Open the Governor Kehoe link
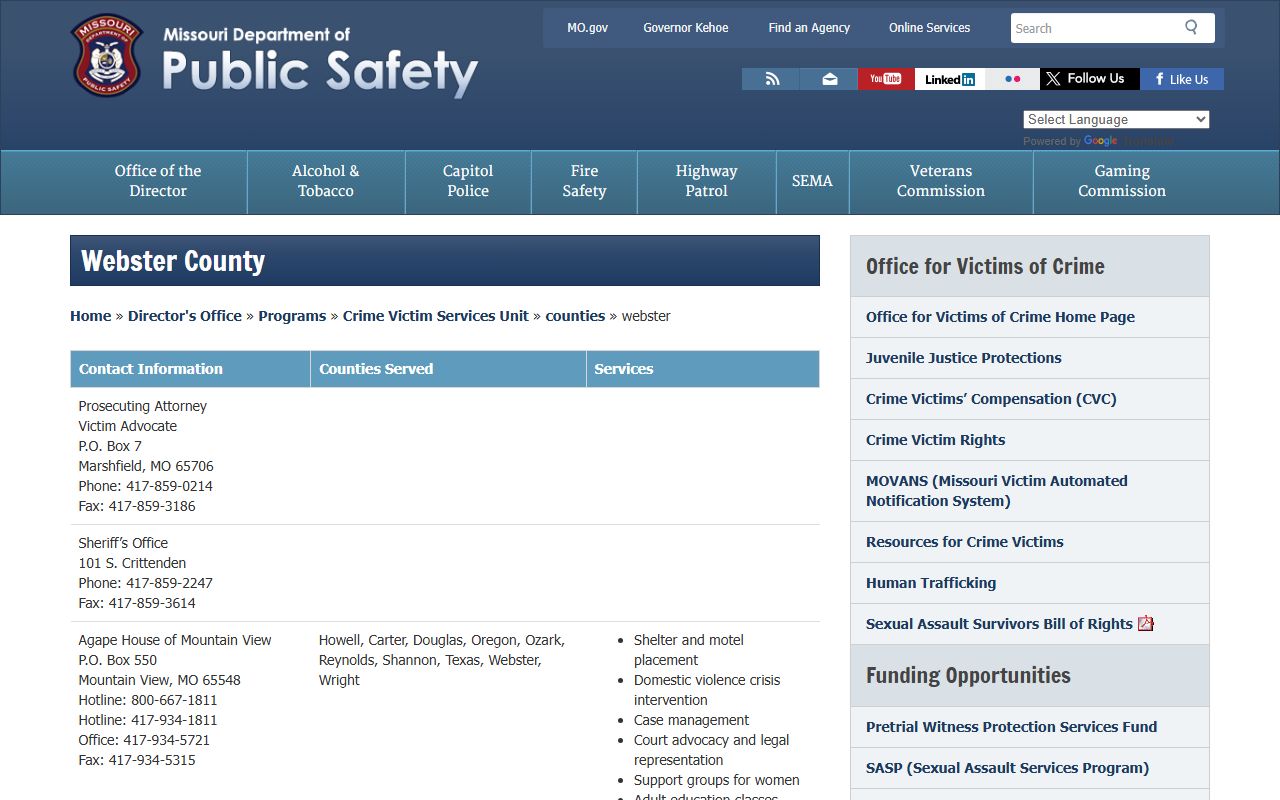Viewport: 1280px width, 800px height. pos(686,28)
